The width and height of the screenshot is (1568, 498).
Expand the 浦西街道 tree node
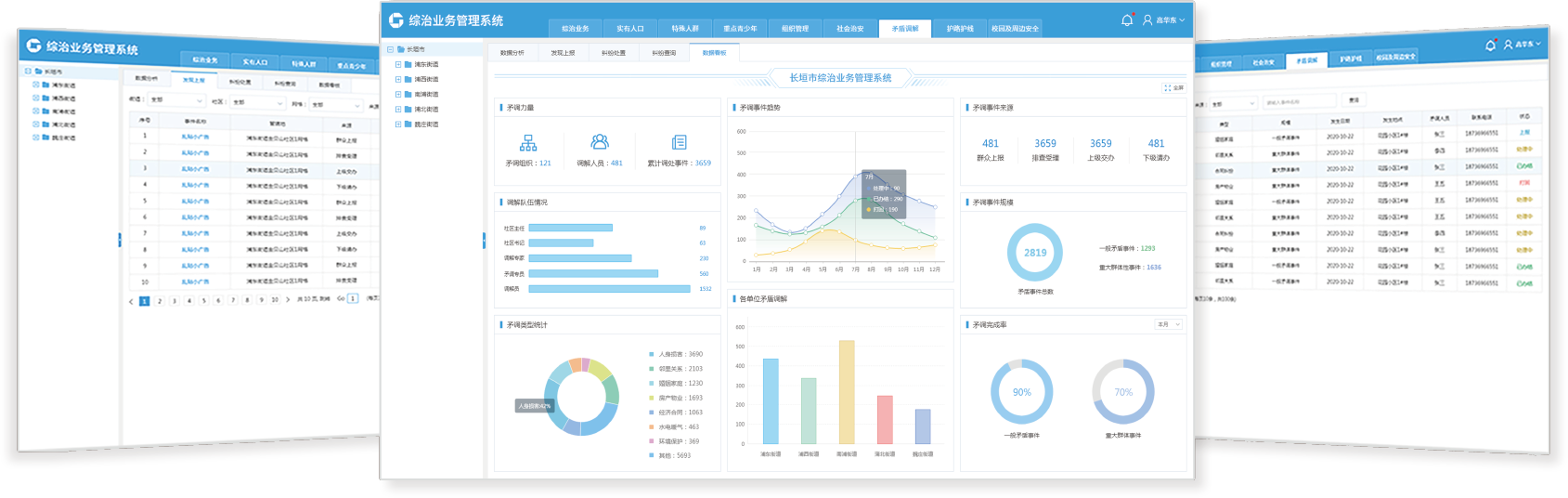[398, 79]
